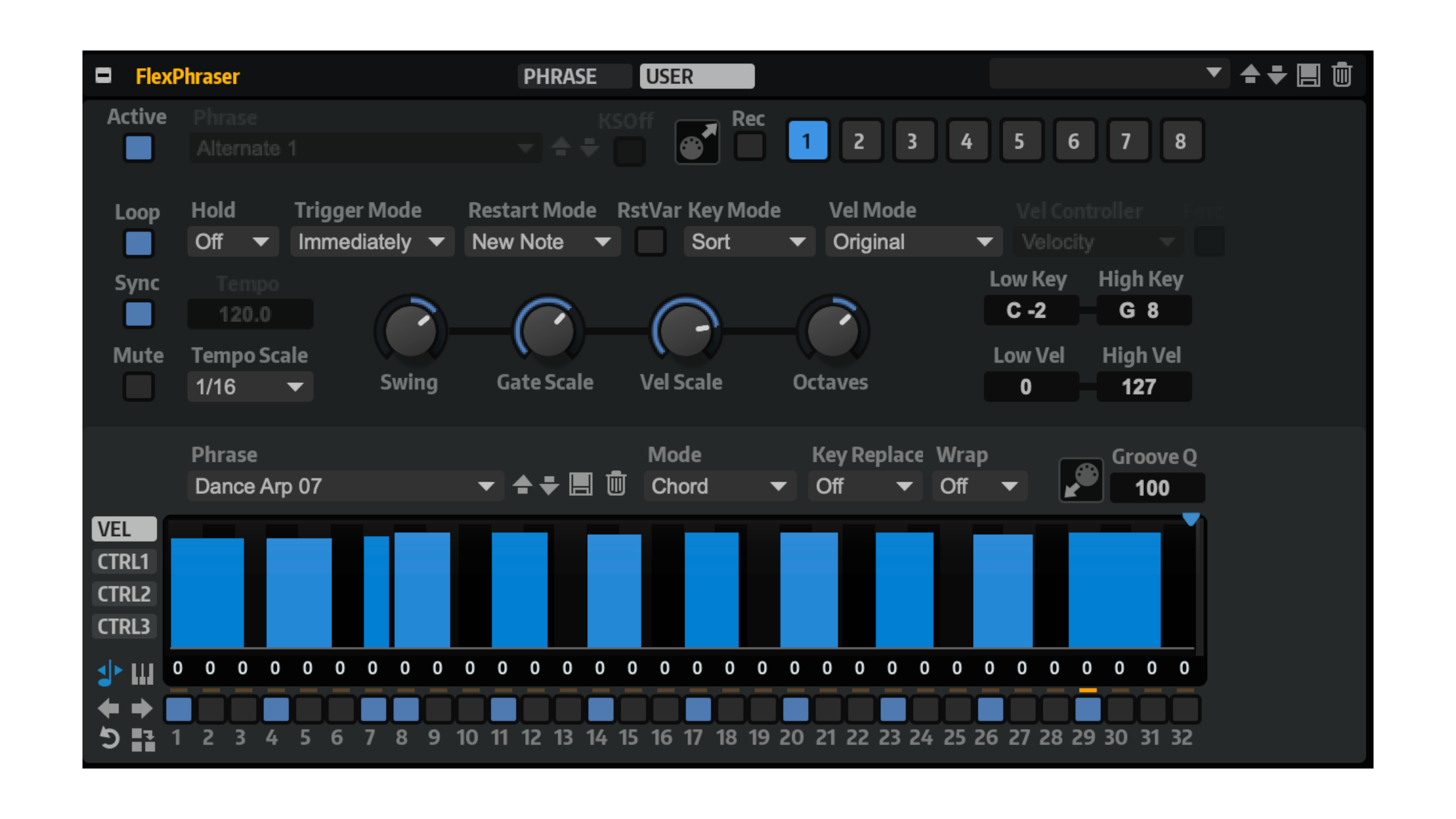Enable step 2 toggle

(212, 709)
